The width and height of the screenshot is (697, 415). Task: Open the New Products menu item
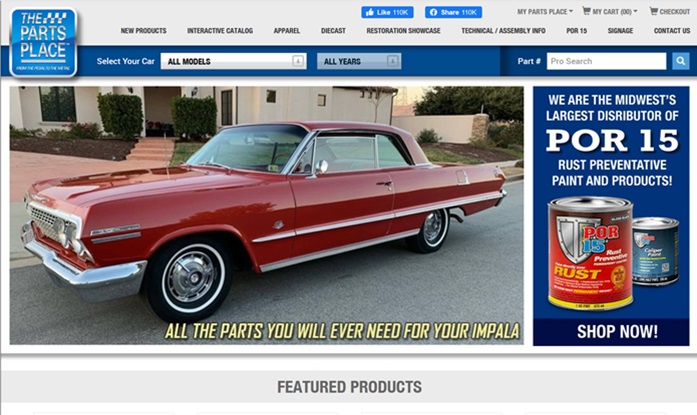tap(143, 31)
